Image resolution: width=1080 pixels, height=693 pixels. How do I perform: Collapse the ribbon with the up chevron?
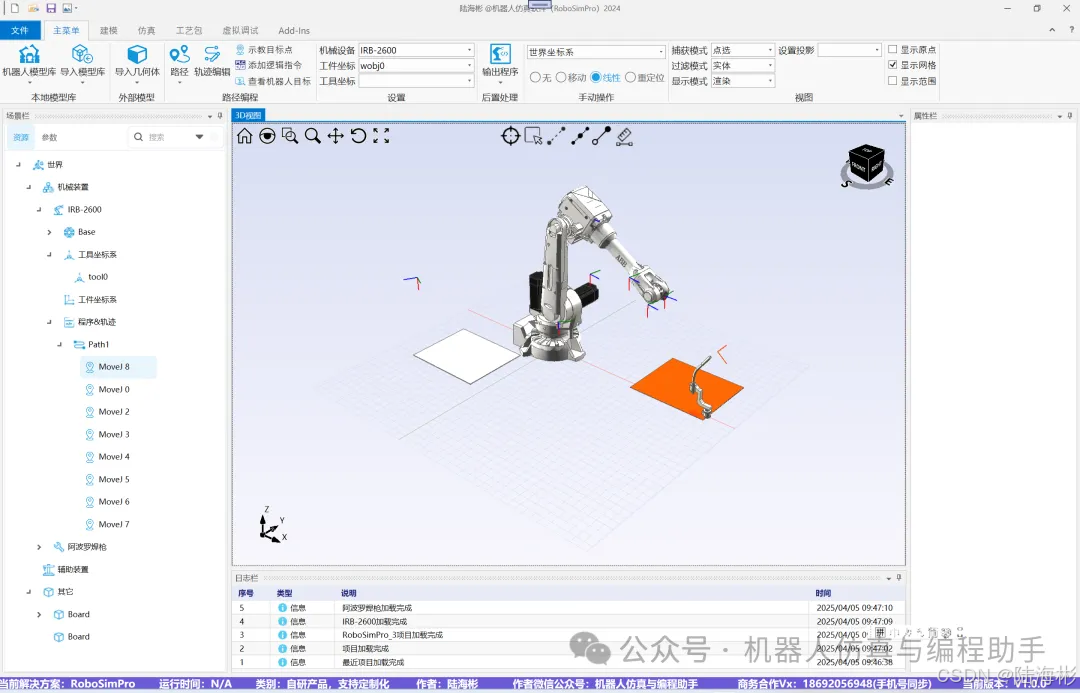pos(1052,30)
